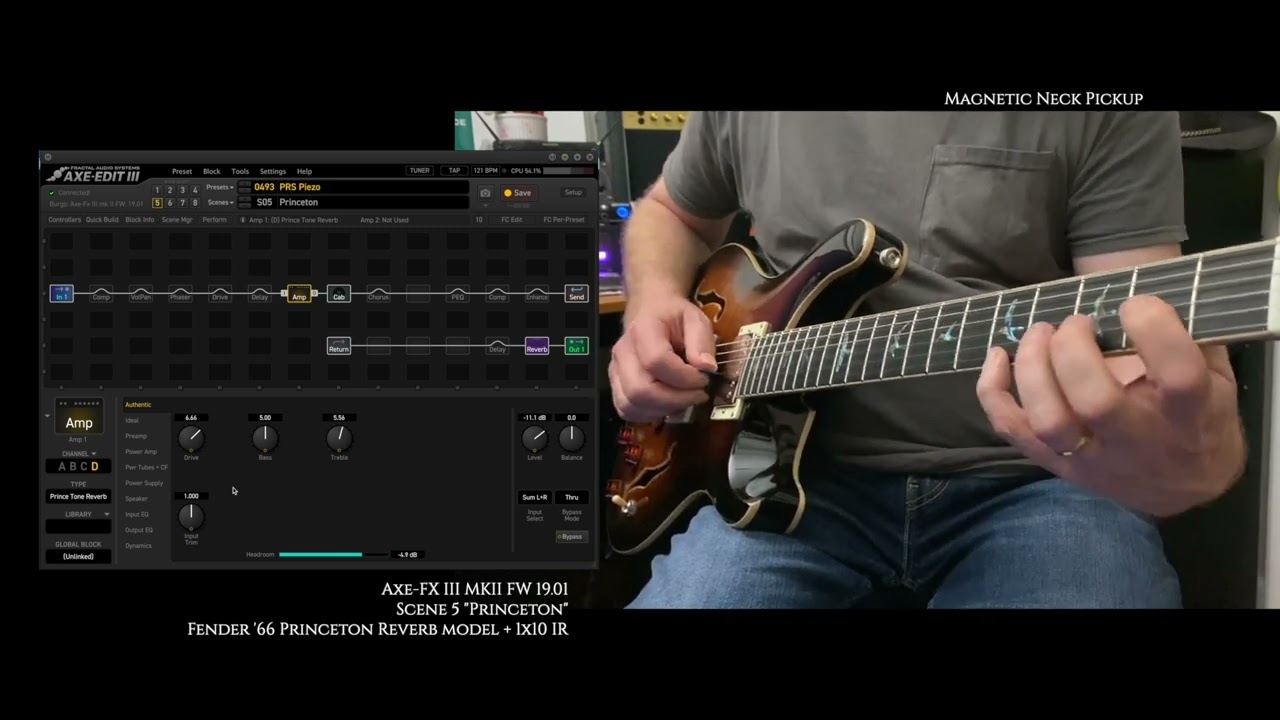Switch to amp channel D
This screenshot has width=1280, height=720.
pyautogui.click(x=95, y=467)
